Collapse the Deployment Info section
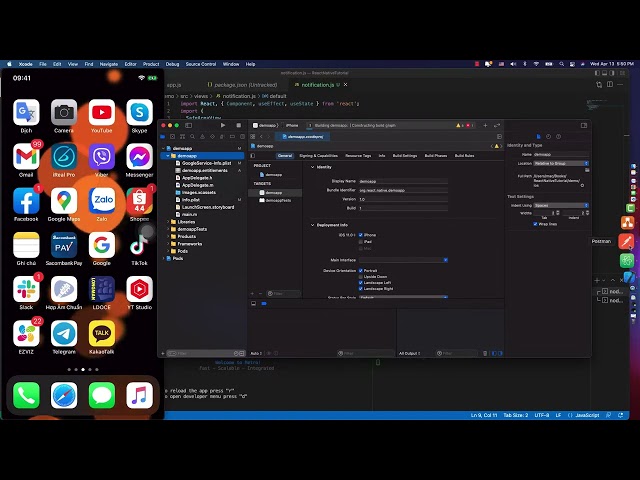The image size is (640, 480). (x=313, y=225)
